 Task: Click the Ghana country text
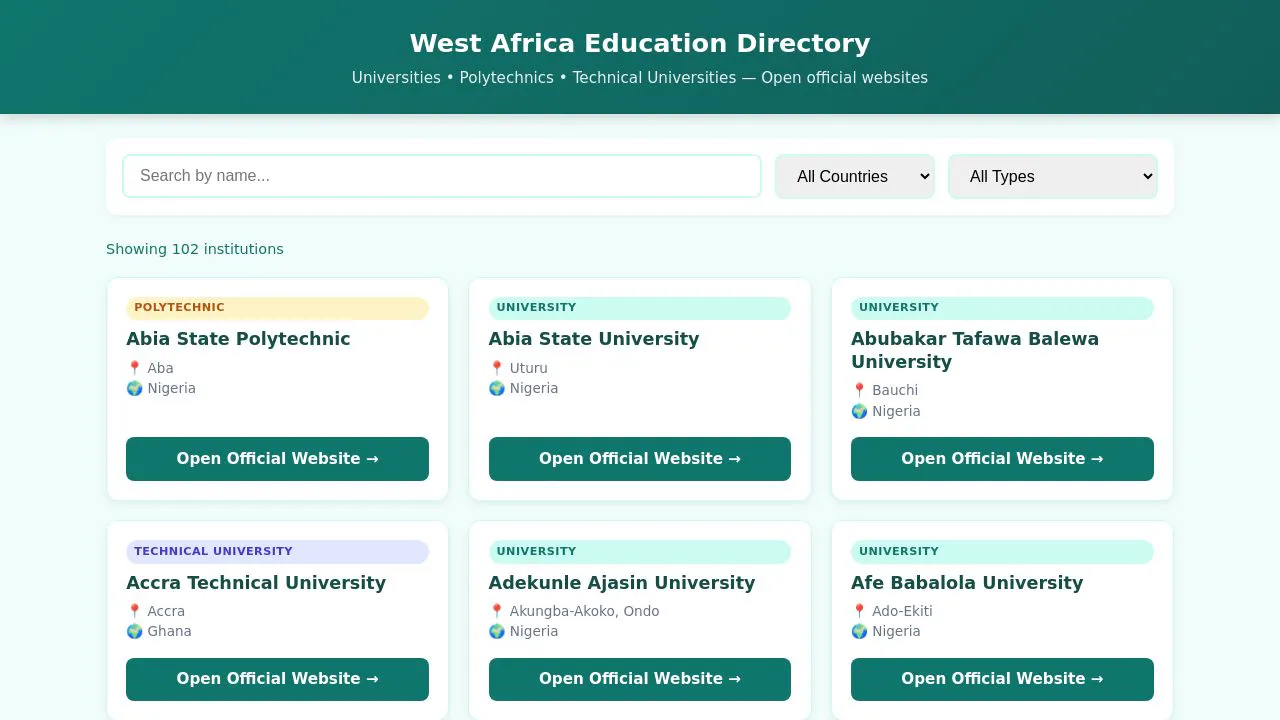(170, 631)
